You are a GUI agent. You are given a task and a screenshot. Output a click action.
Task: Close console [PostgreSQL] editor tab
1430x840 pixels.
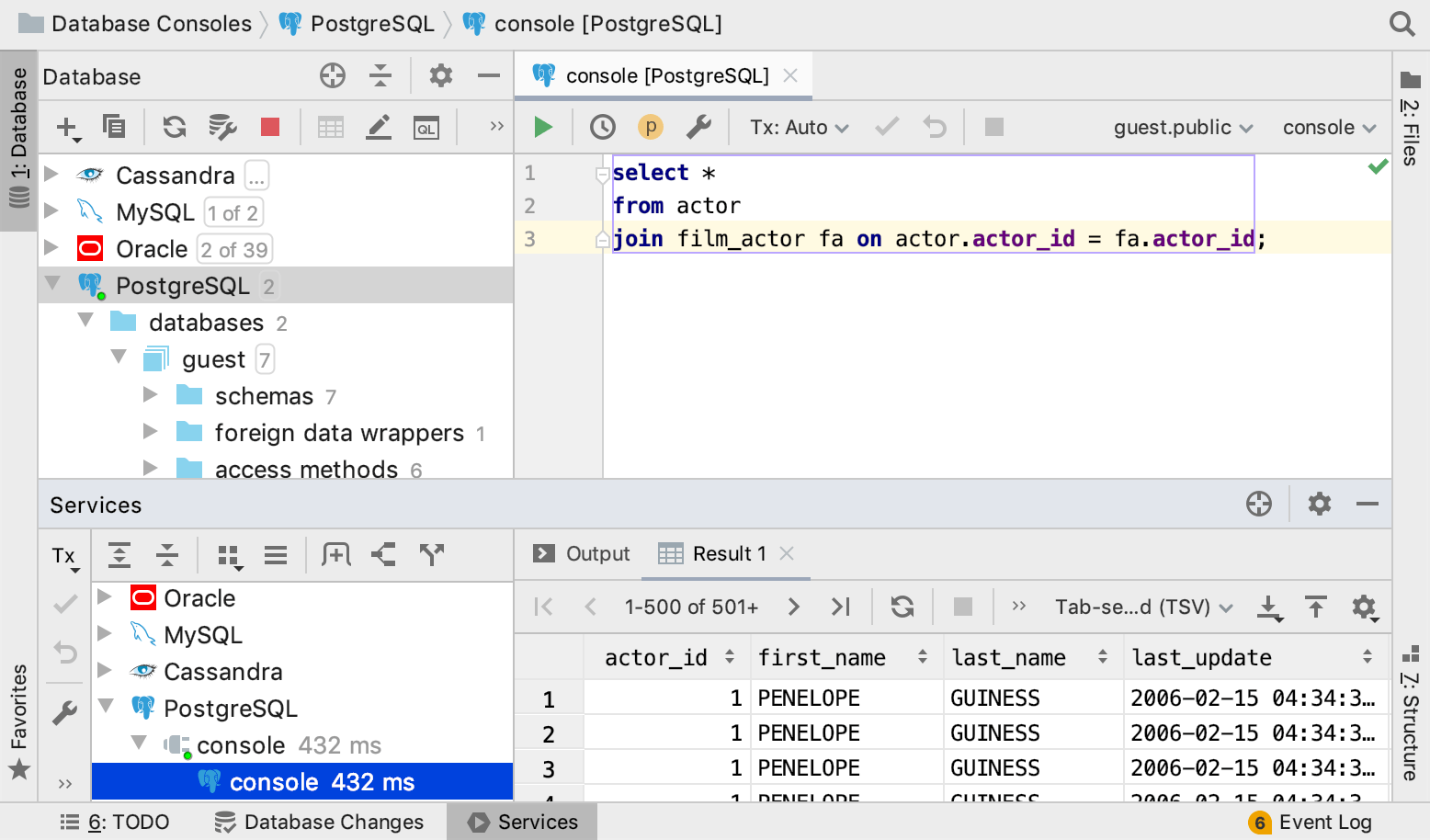click(x=790, y=75)
